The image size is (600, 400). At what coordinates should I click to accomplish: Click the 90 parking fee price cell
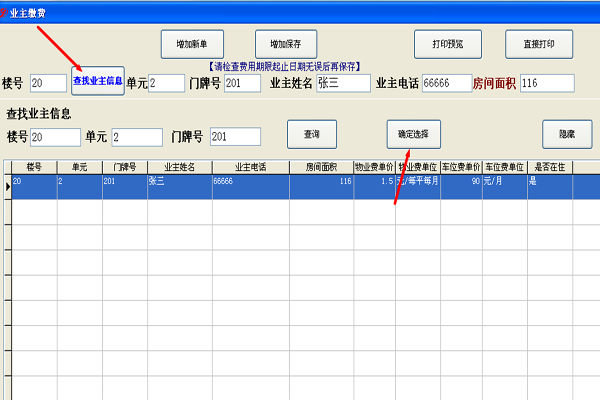[461, 187]
